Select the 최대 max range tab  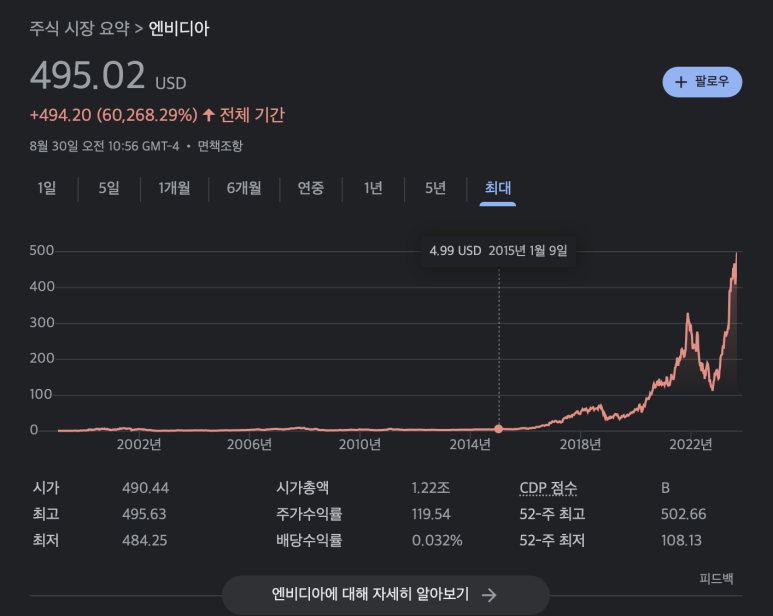coord(498,188)
